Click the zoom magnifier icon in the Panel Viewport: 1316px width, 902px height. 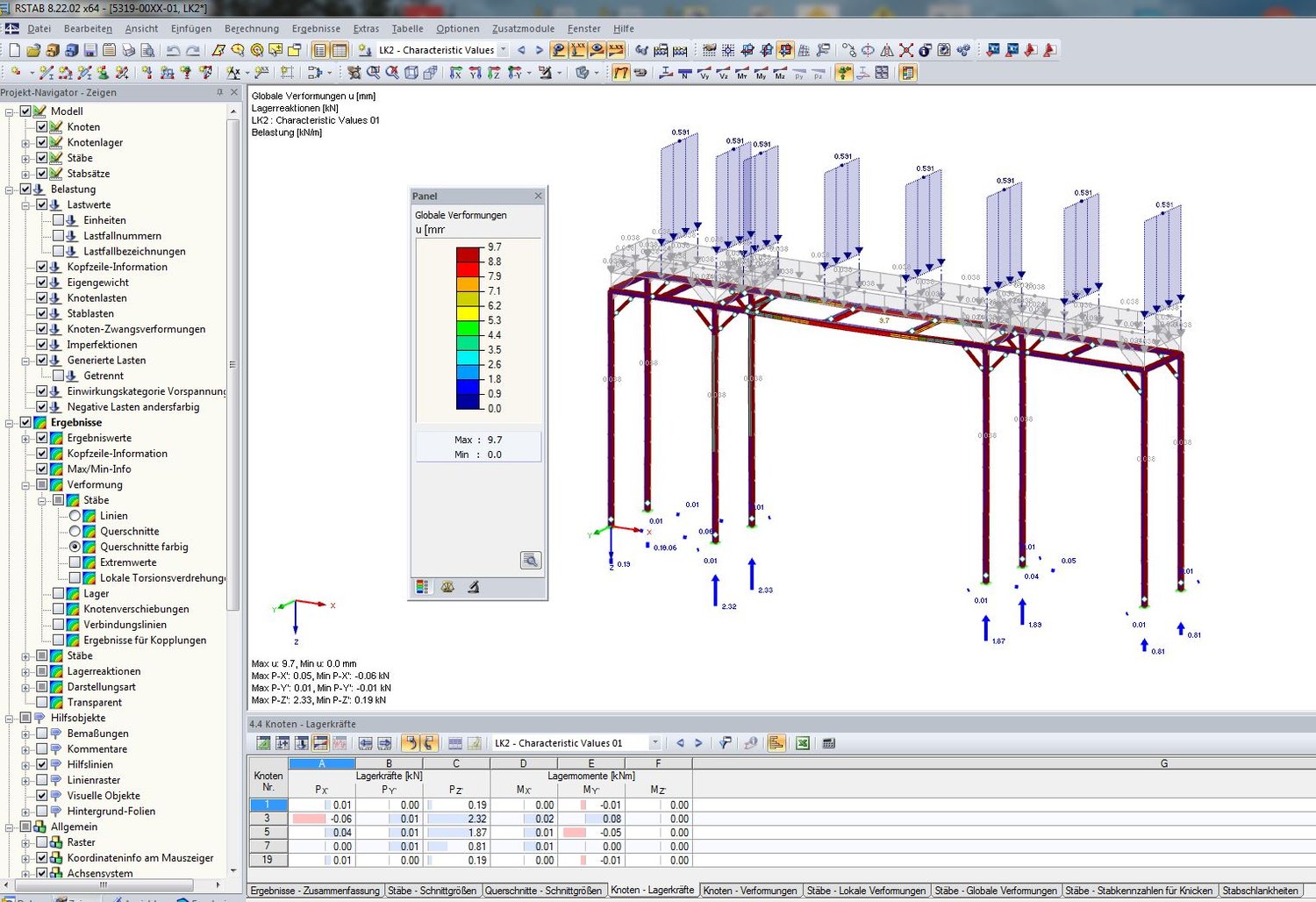(530, 560)
